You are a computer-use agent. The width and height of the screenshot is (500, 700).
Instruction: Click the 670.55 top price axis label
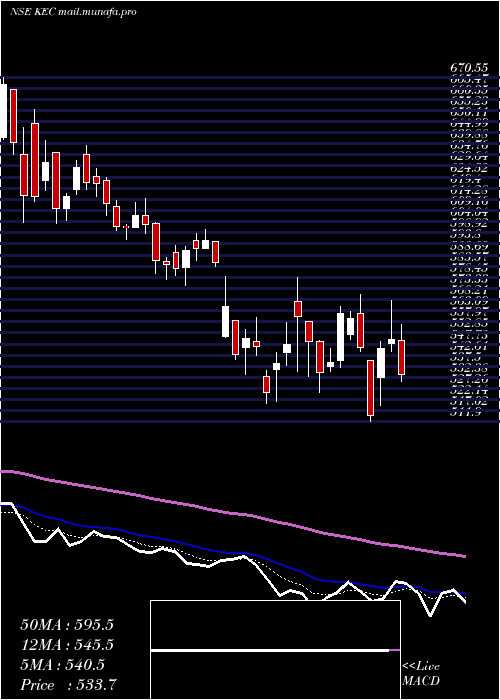469,68
